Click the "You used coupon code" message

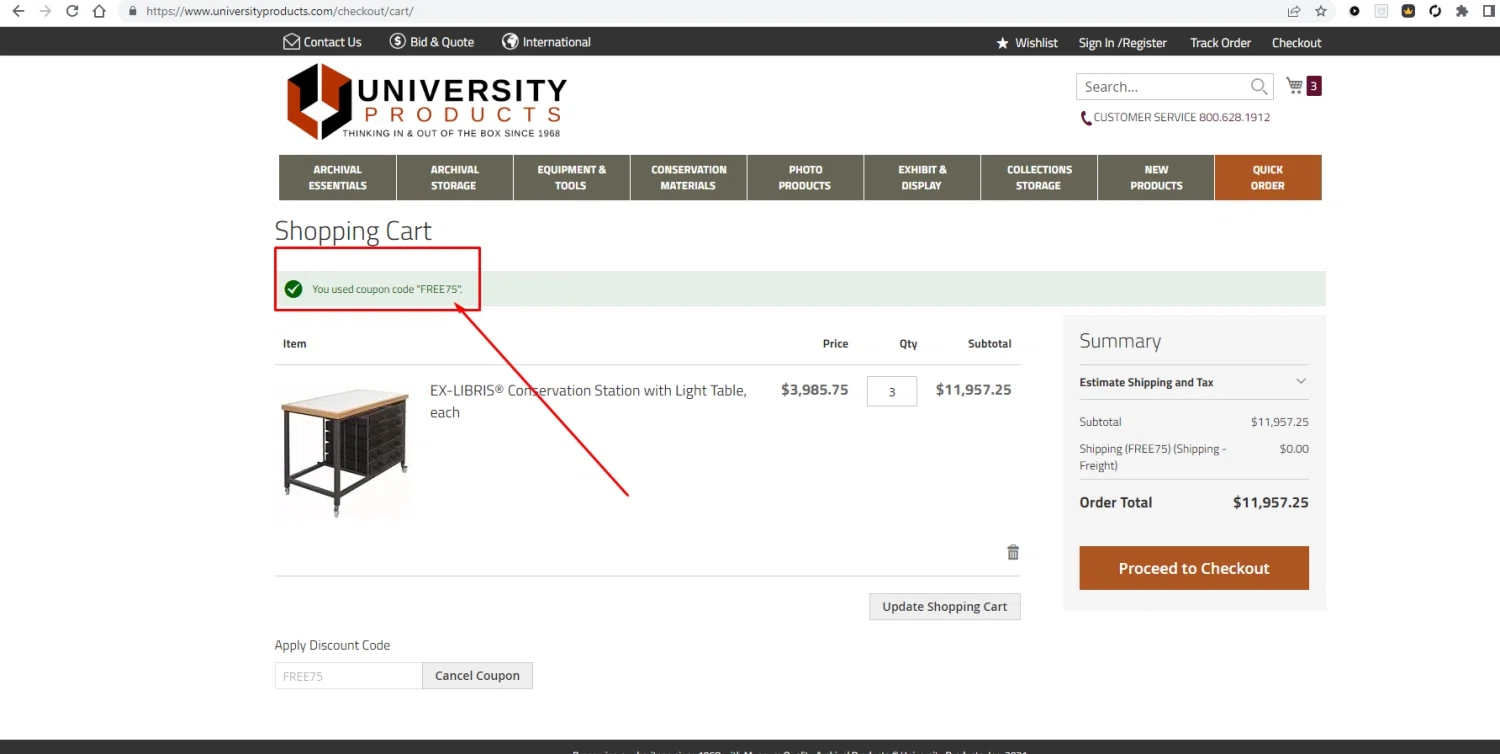point(387,289)
